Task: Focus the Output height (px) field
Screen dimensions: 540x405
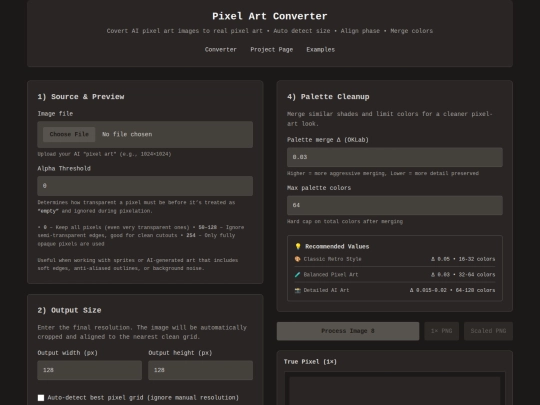Action: point(200,370)
